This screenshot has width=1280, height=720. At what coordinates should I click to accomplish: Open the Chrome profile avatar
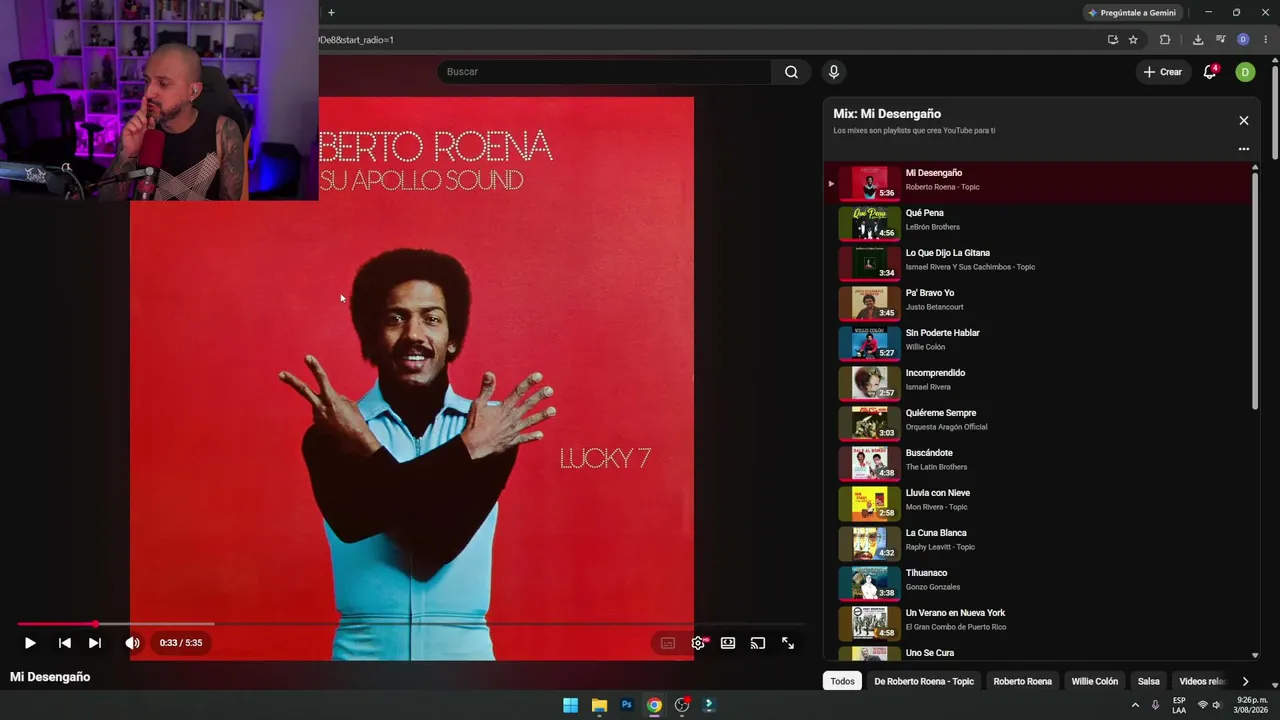pos(1243,40)
